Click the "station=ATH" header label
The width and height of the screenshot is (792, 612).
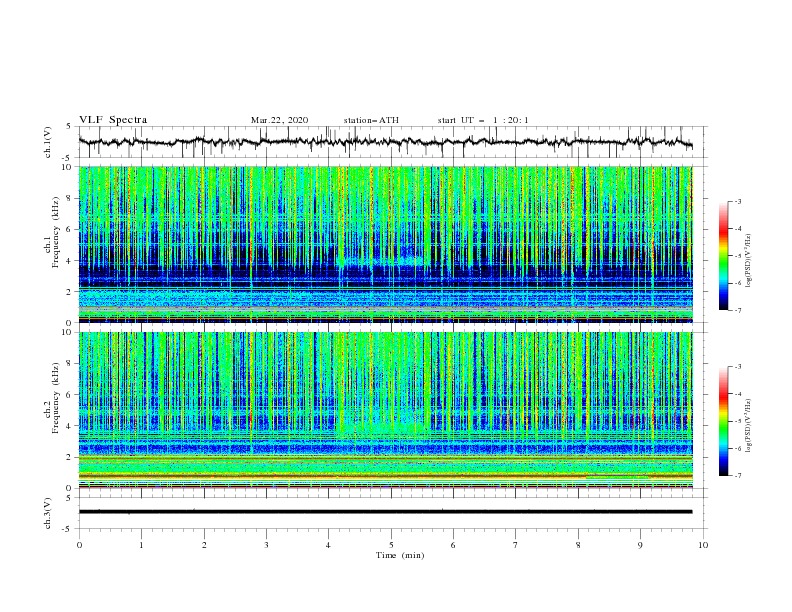pyautogui.click(x=371, y=120)
